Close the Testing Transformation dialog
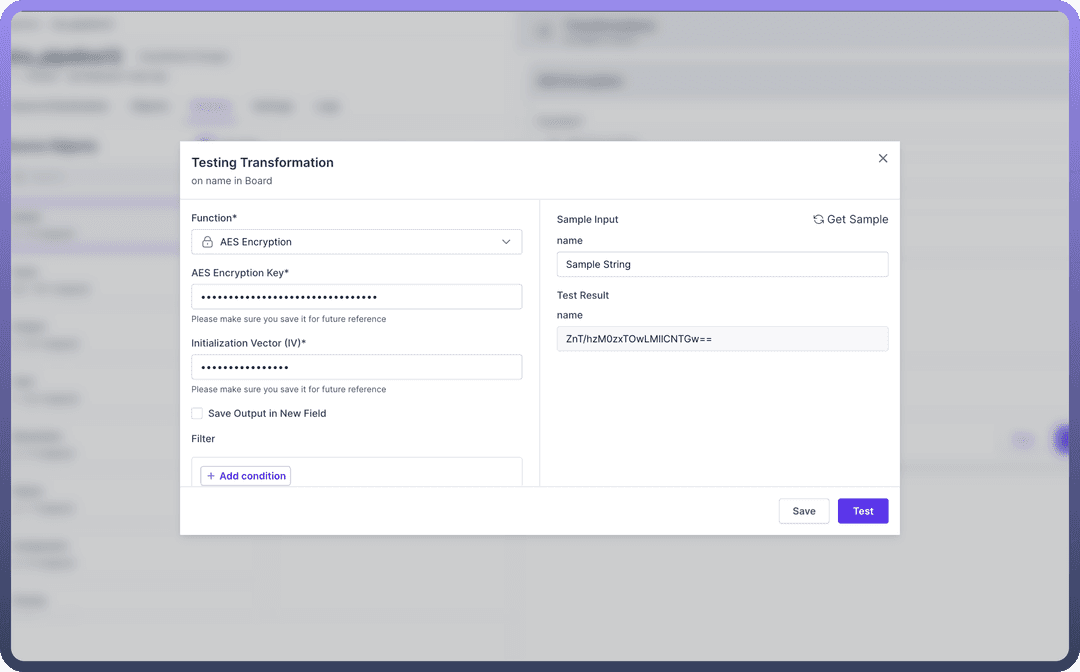Screen dimensions: 1080x672 pyautogui.click(x=882, y=158)
